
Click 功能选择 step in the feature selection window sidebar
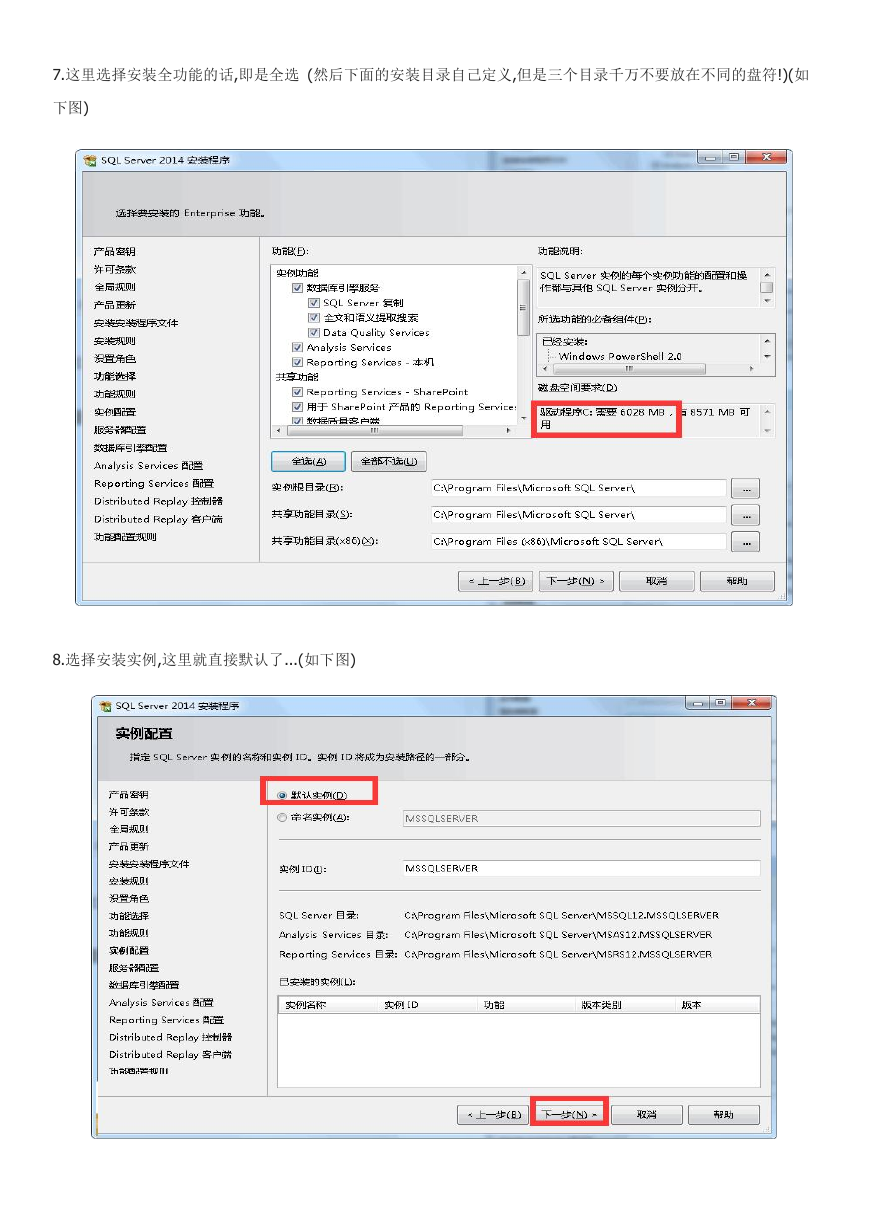pos(114,376)
